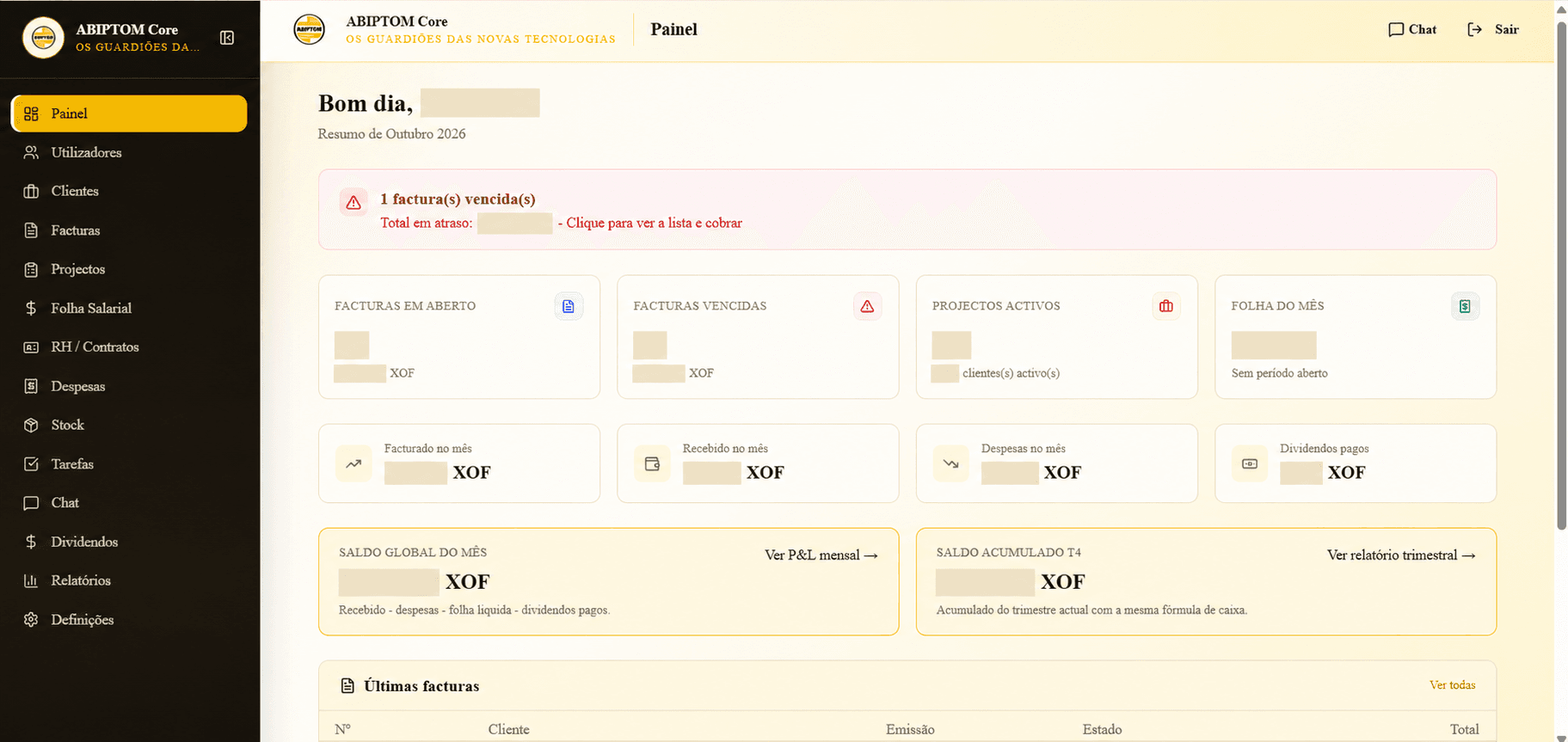The image size is (1568, 742).
Task: Open the Projectos Activos card title
Action: pos(996,306)
